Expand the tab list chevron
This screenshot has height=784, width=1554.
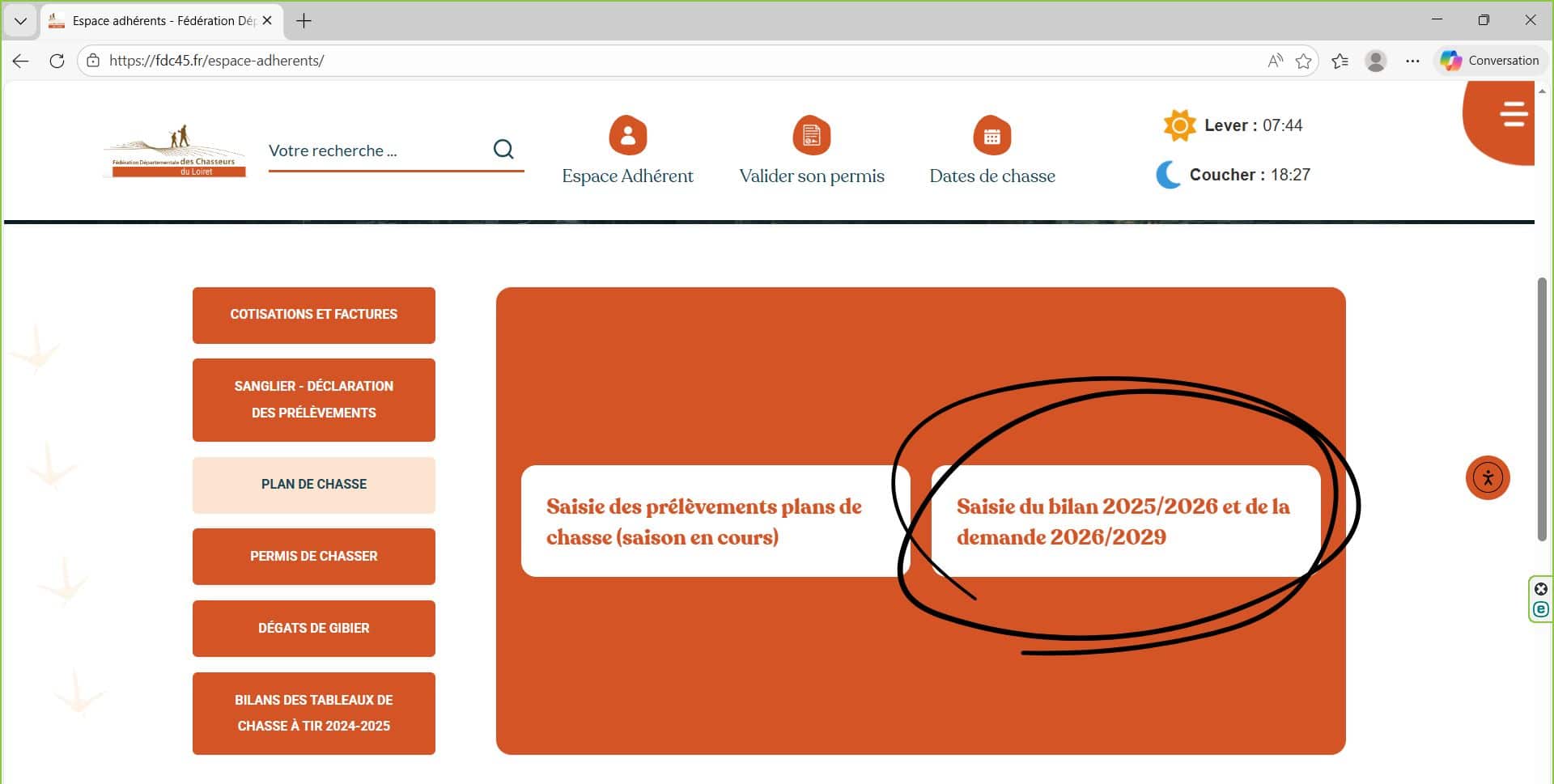pos(20,21)
